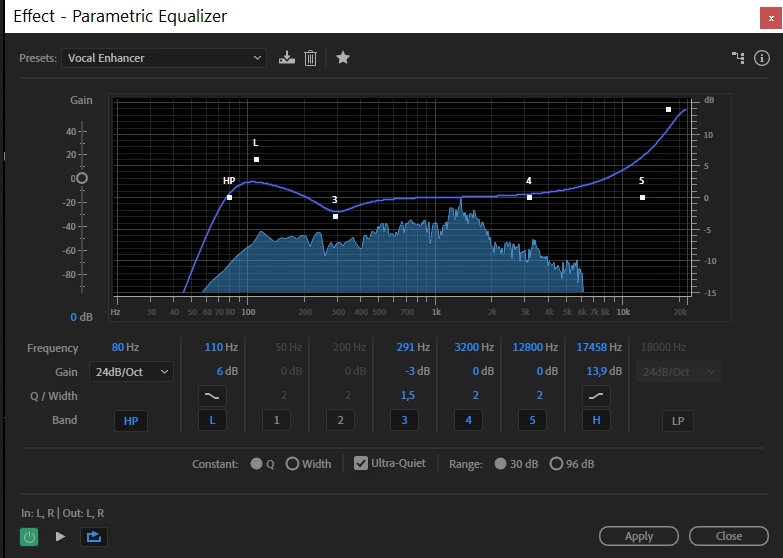Toggle the L low shelf band button
The image size is (783, 558).
pos(212,420)
